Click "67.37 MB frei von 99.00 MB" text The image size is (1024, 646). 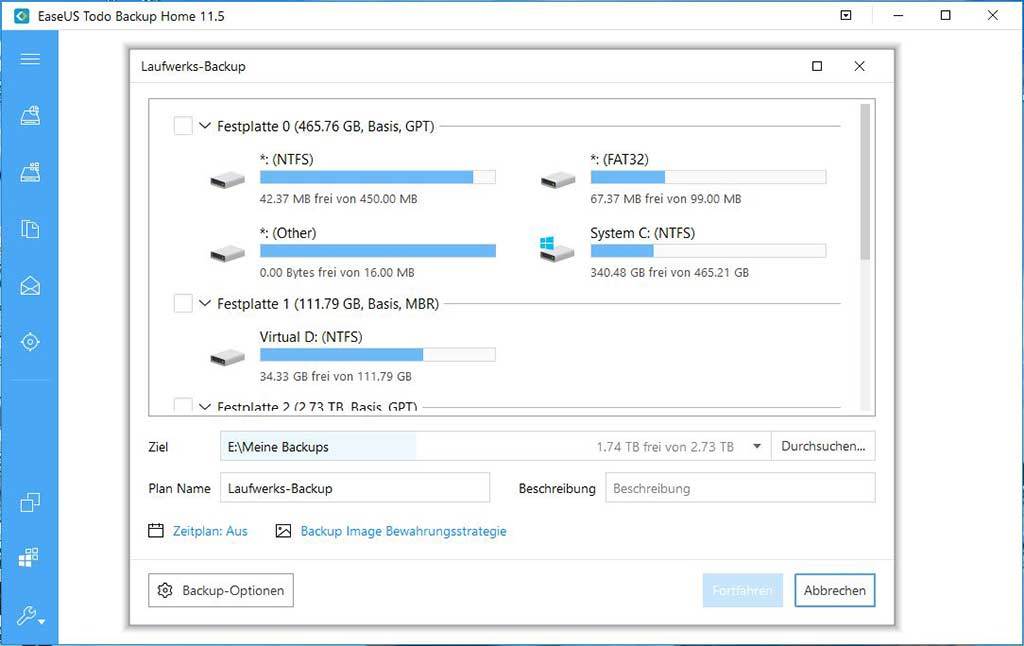[665, 199]
